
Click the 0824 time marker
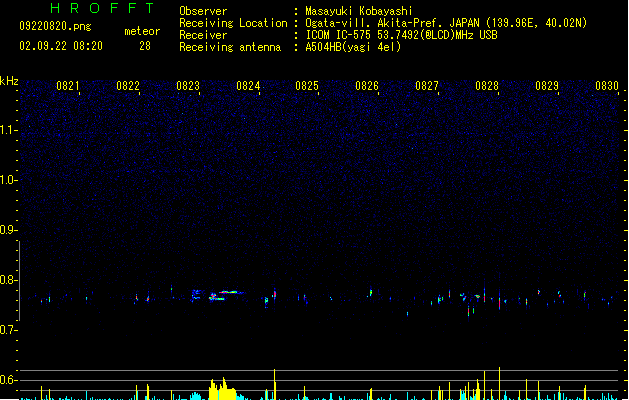[248, 86]
